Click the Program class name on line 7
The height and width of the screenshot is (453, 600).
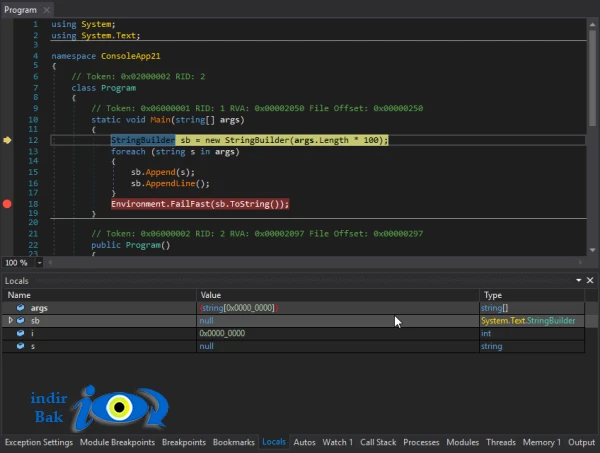point(118,88)
